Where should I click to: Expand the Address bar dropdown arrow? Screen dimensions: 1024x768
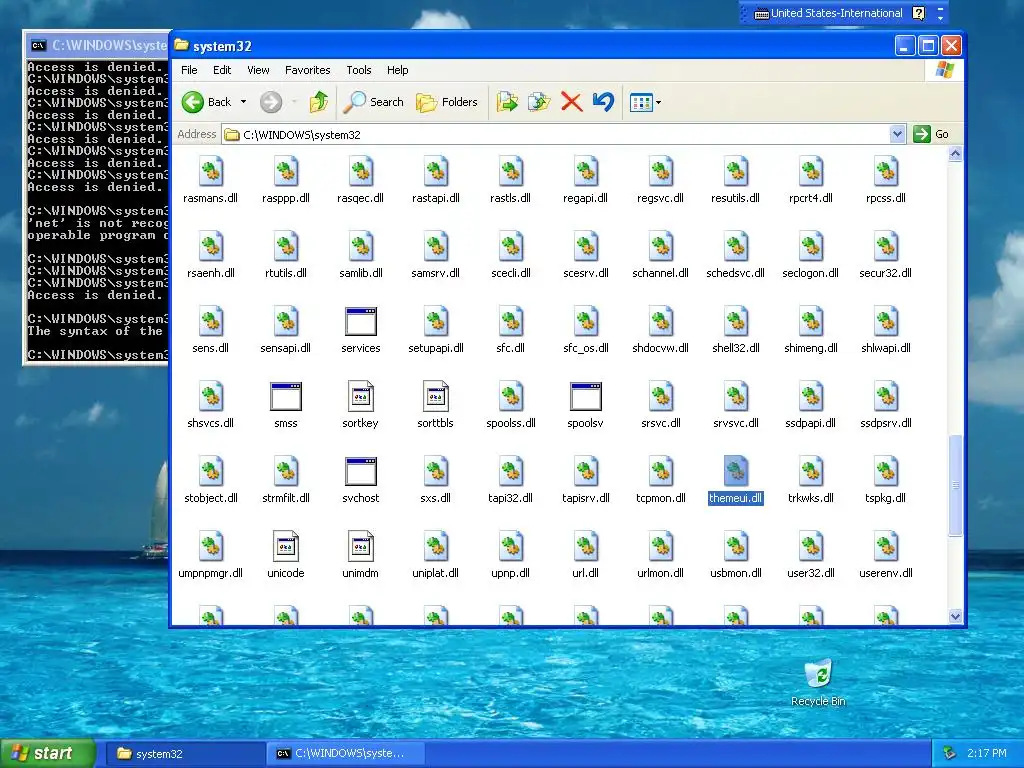[897, 134]
